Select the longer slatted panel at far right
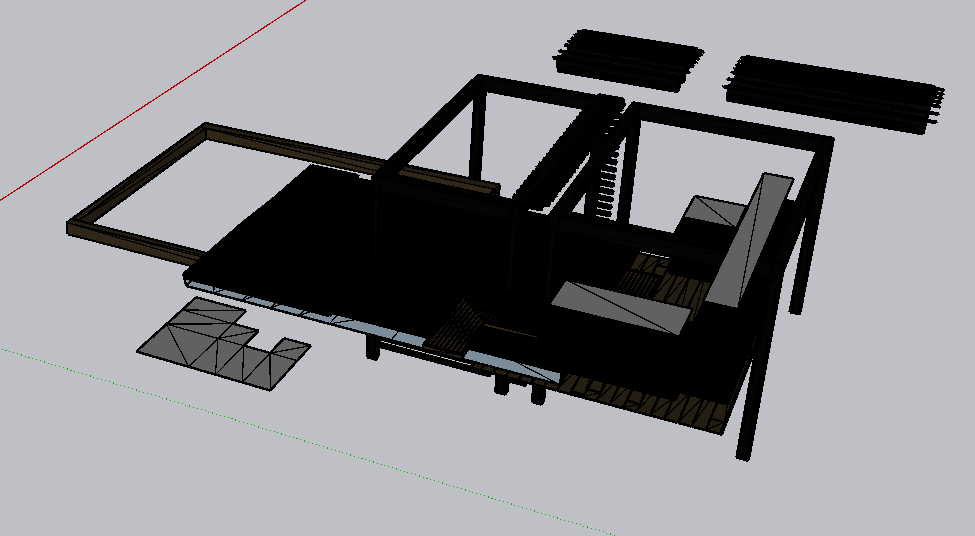 (x=834, y=93)
